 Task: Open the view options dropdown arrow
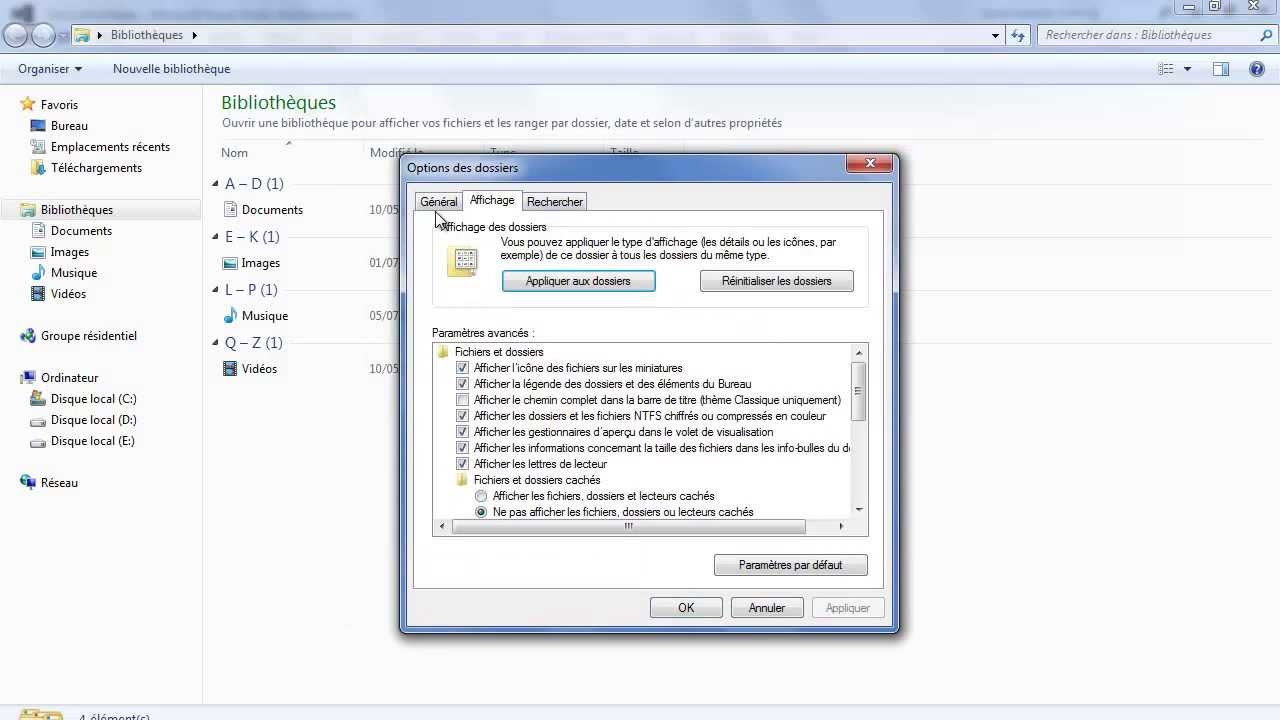point(1187,69)
